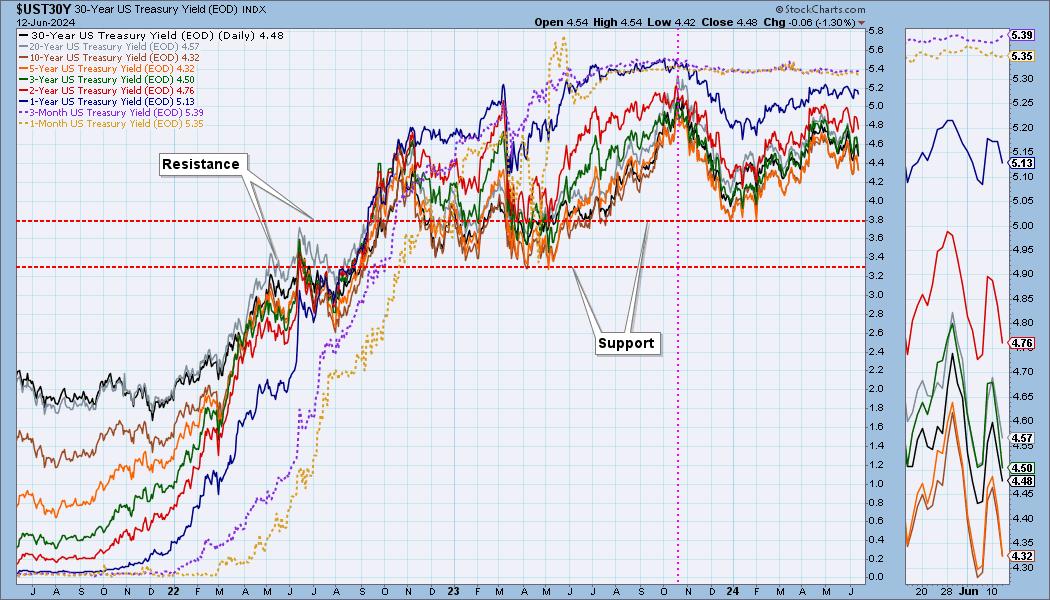
Task: Click the 22 year label on time axis
Action: pyautogui.click(x=173, y=592)
